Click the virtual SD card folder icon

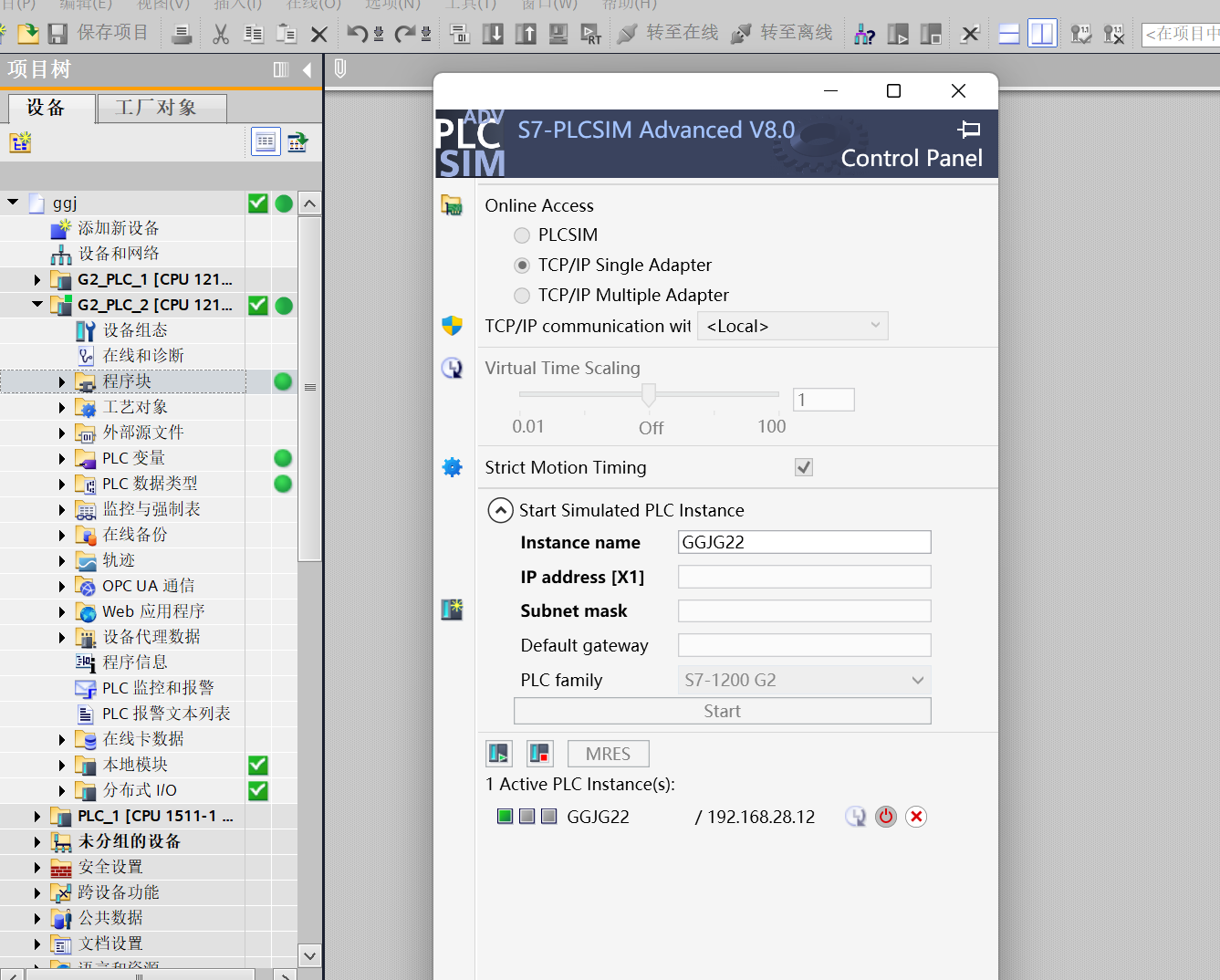click(452, 205)
